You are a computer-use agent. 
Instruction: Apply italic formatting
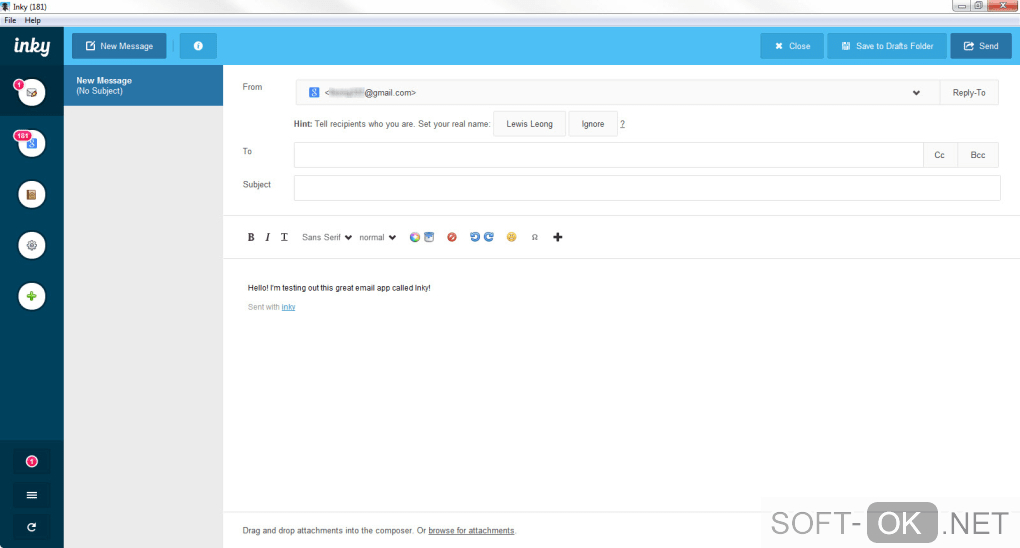click(x=267, y=238)
